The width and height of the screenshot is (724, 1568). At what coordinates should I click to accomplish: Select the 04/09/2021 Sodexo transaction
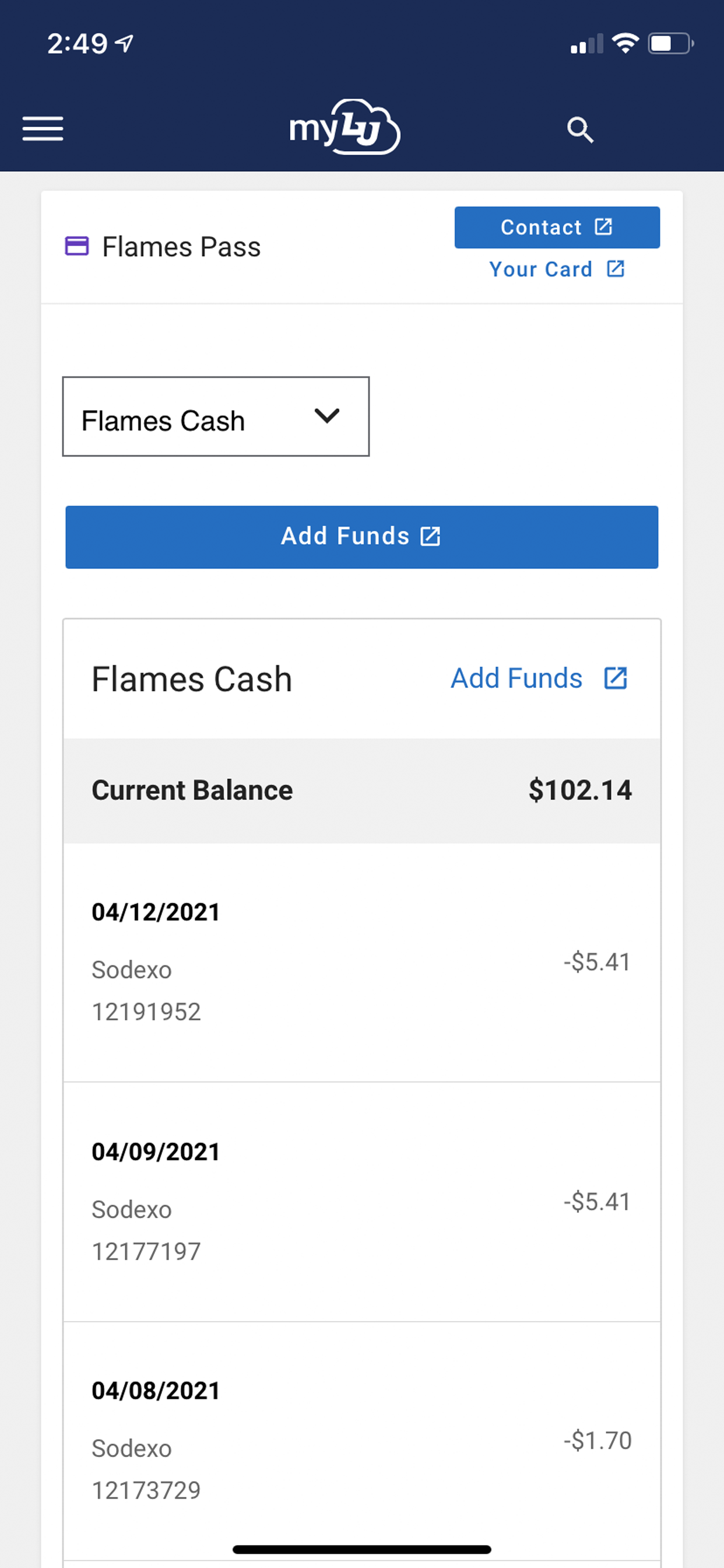(x=362, y=1202)
